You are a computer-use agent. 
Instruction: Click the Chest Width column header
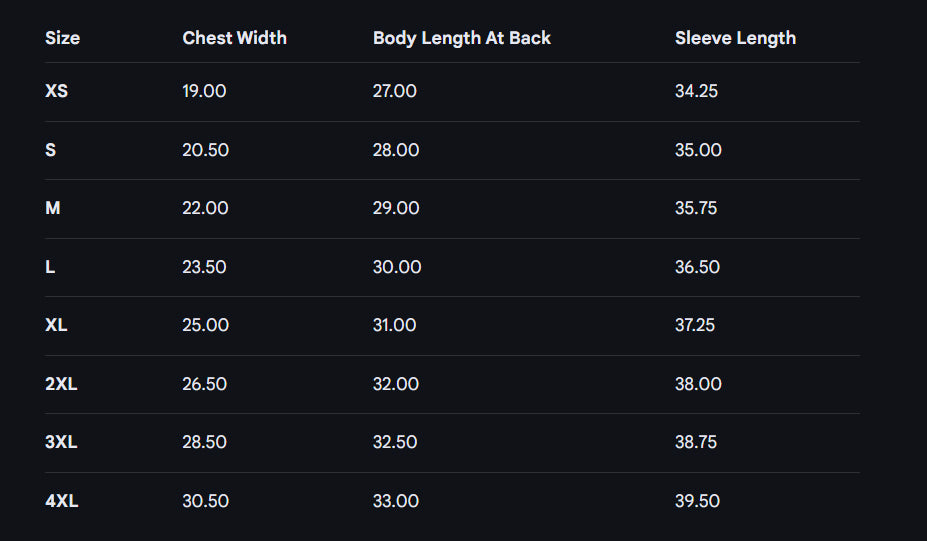coord(234,38)
